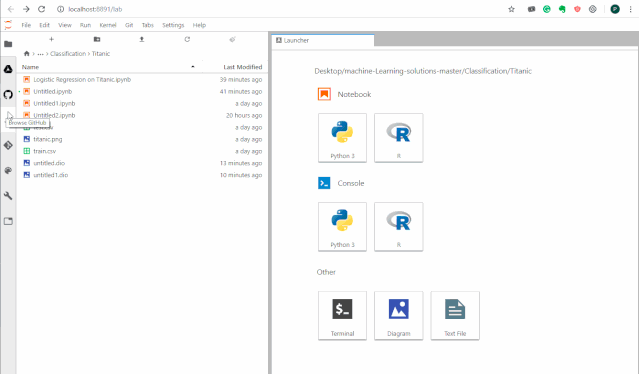Select Untitled2.ipynb file
Image resolution: width=639 pixels, height=374 pixels.
point(142,115)
